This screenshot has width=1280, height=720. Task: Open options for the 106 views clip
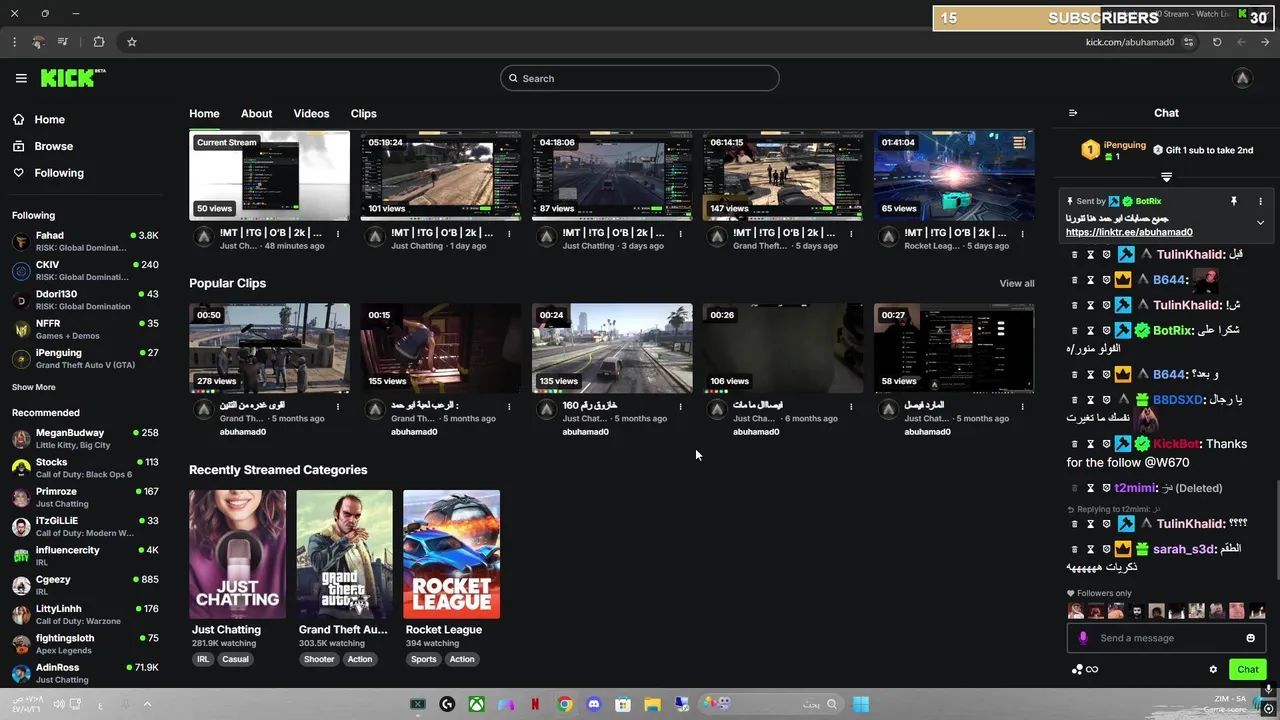pos(851,406)
